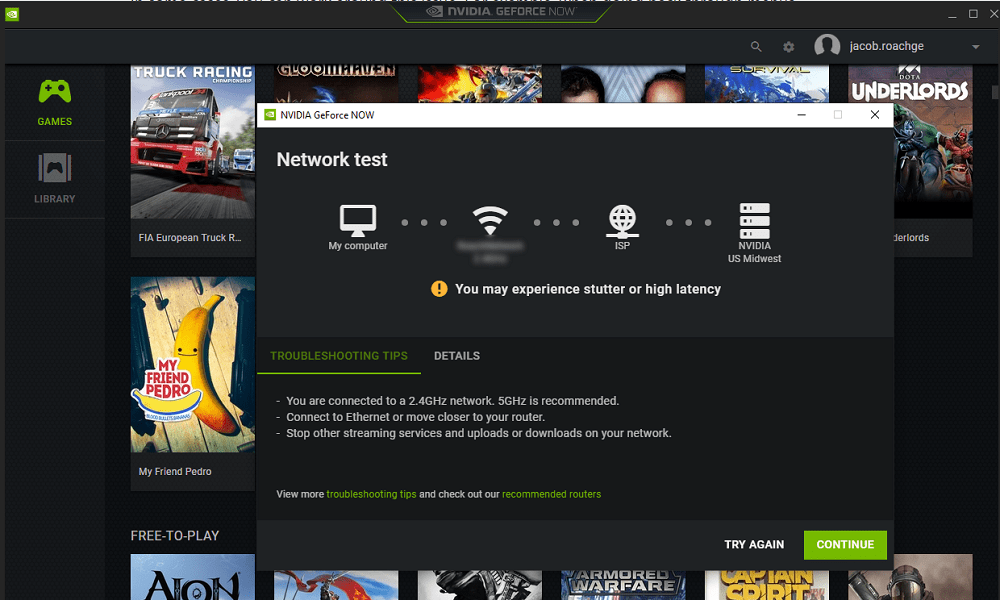
Task: Open the Games section in sidebar
Action: coord(54,103)
